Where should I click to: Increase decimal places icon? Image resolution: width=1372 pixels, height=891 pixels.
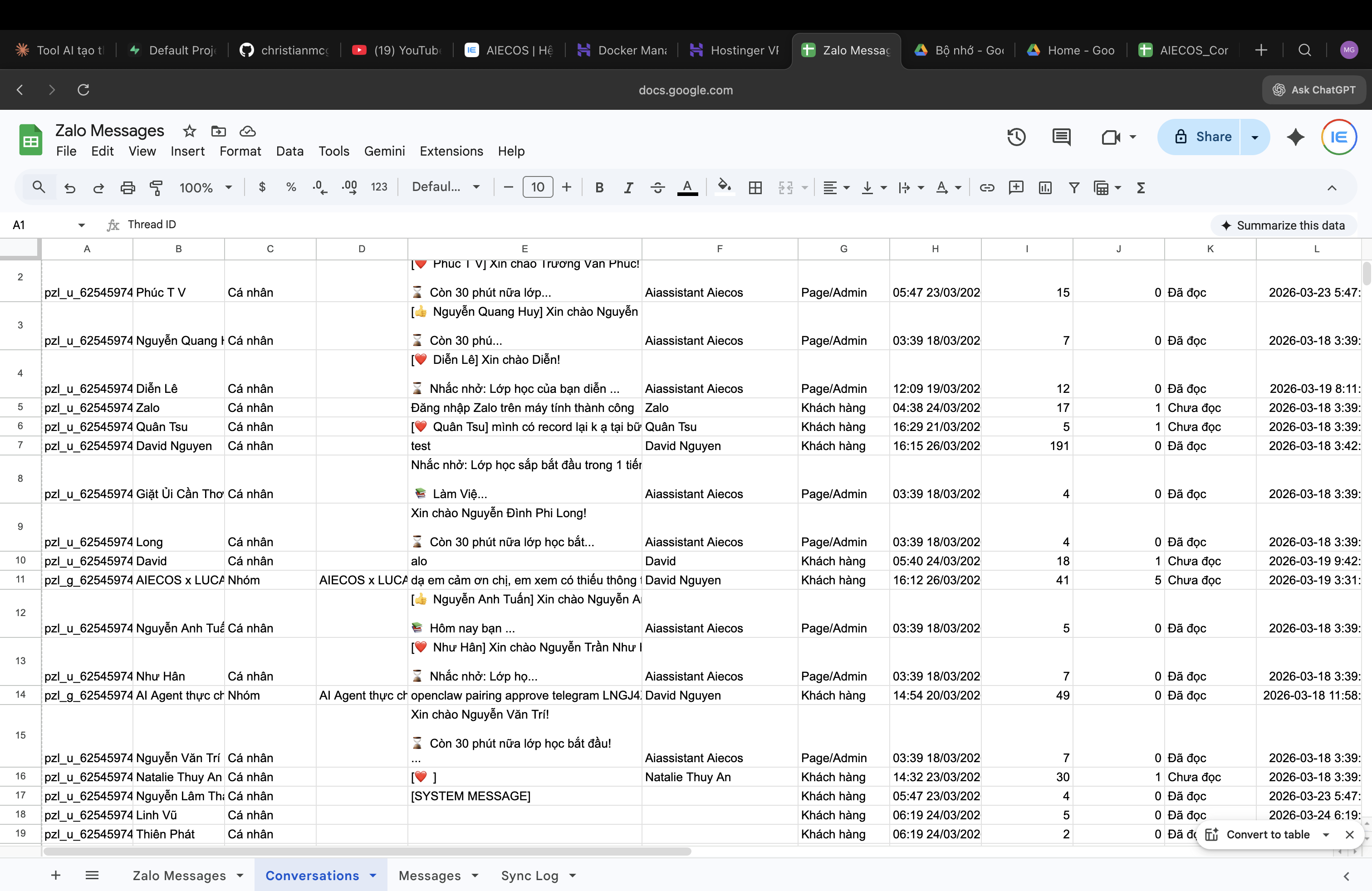[x=349, y=187]
